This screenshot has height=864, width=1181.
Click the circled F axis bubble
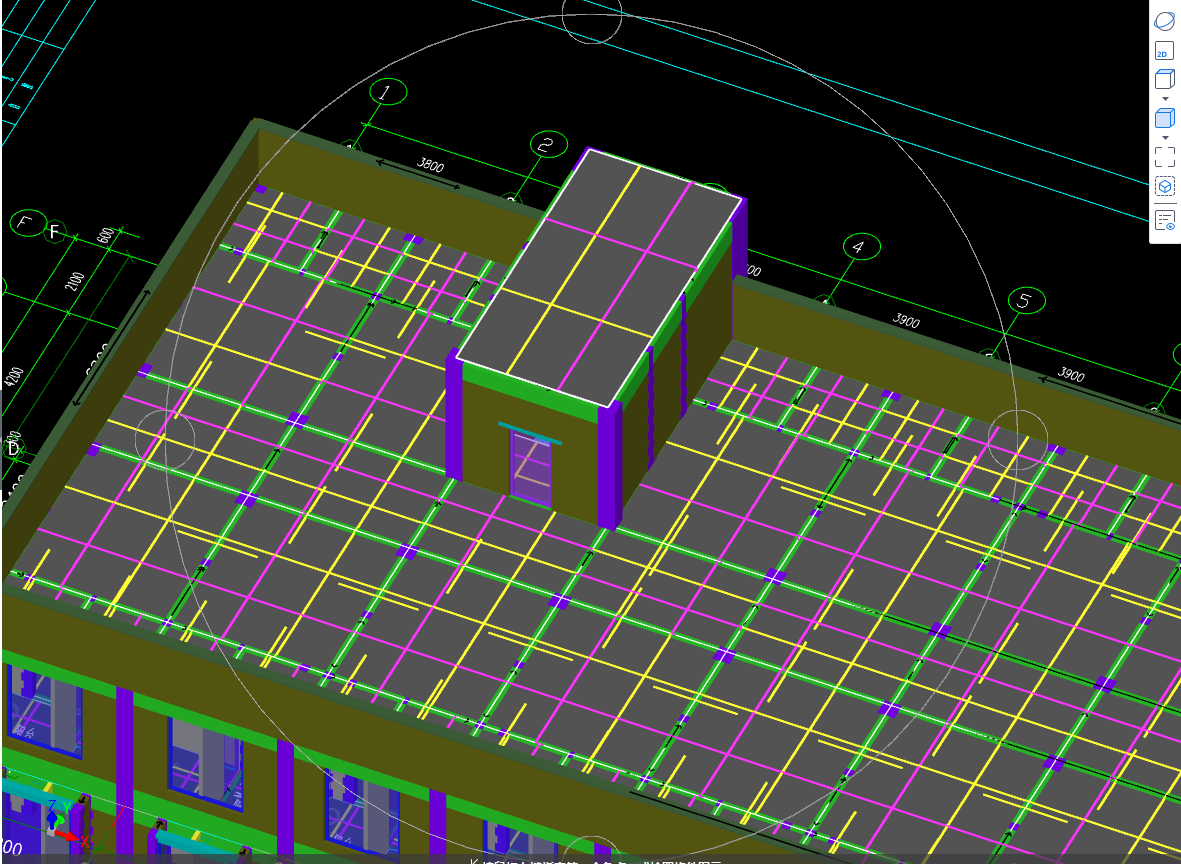pyautogui.click(x=27, y=223)
